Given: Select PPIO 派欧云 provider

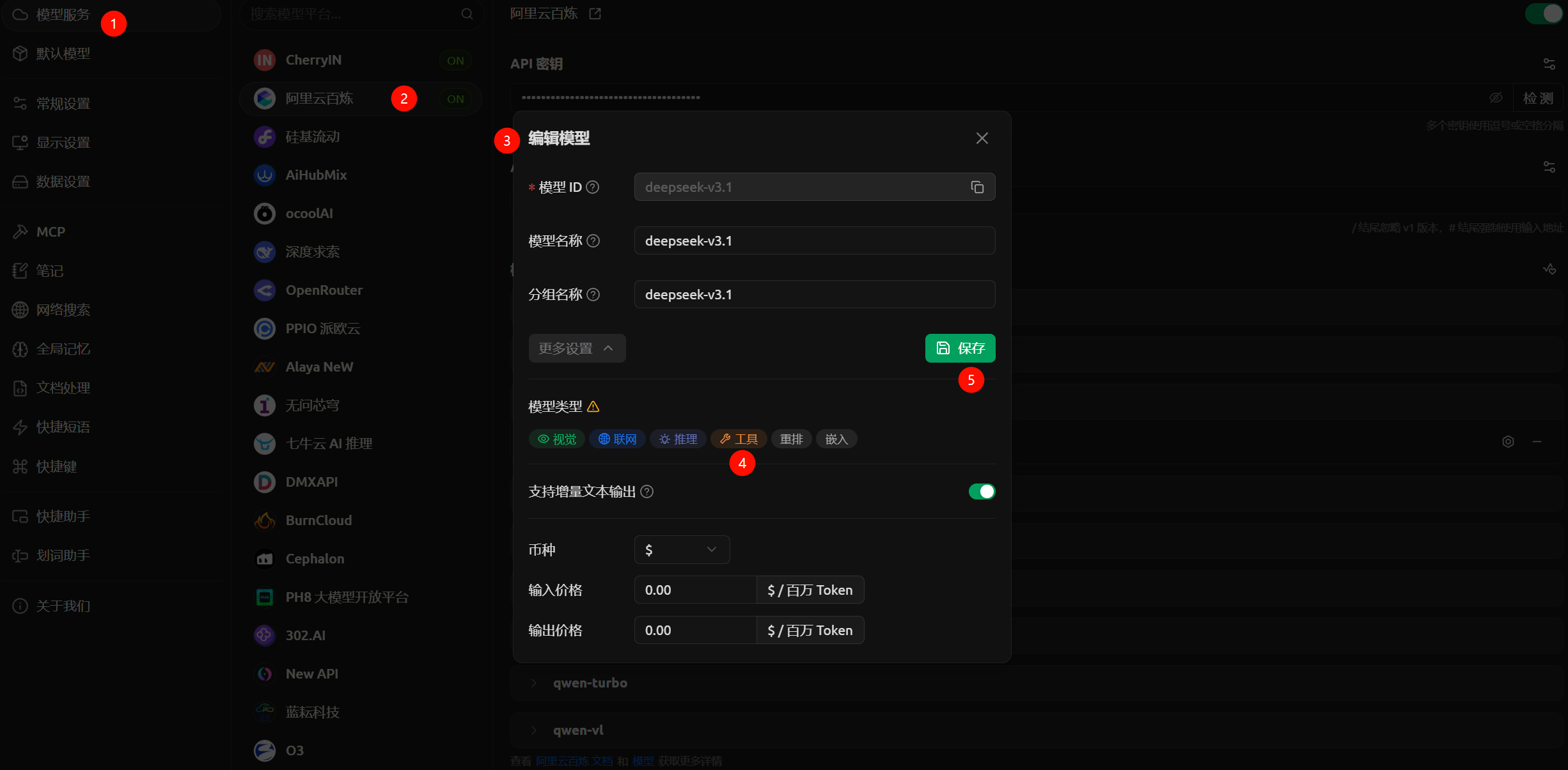Looking at the screenshot, I should tap(361, 329).
